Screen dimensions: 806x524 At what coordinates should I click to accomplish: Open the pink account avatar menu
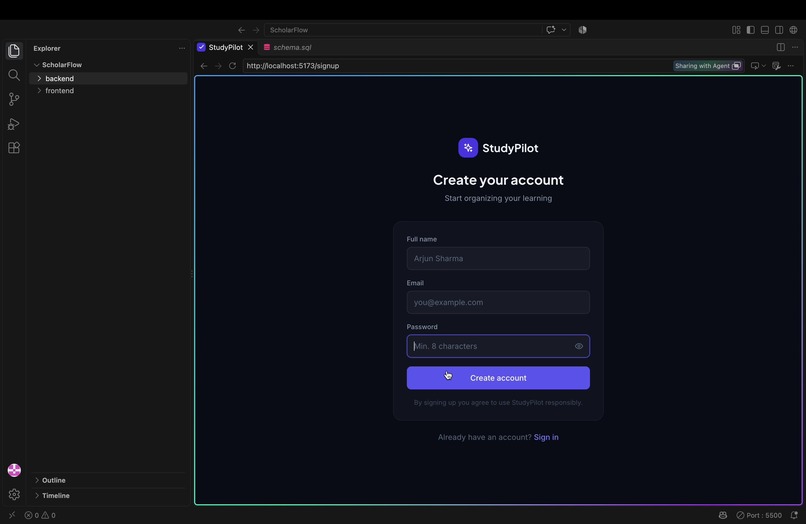[x=14, y=470]
